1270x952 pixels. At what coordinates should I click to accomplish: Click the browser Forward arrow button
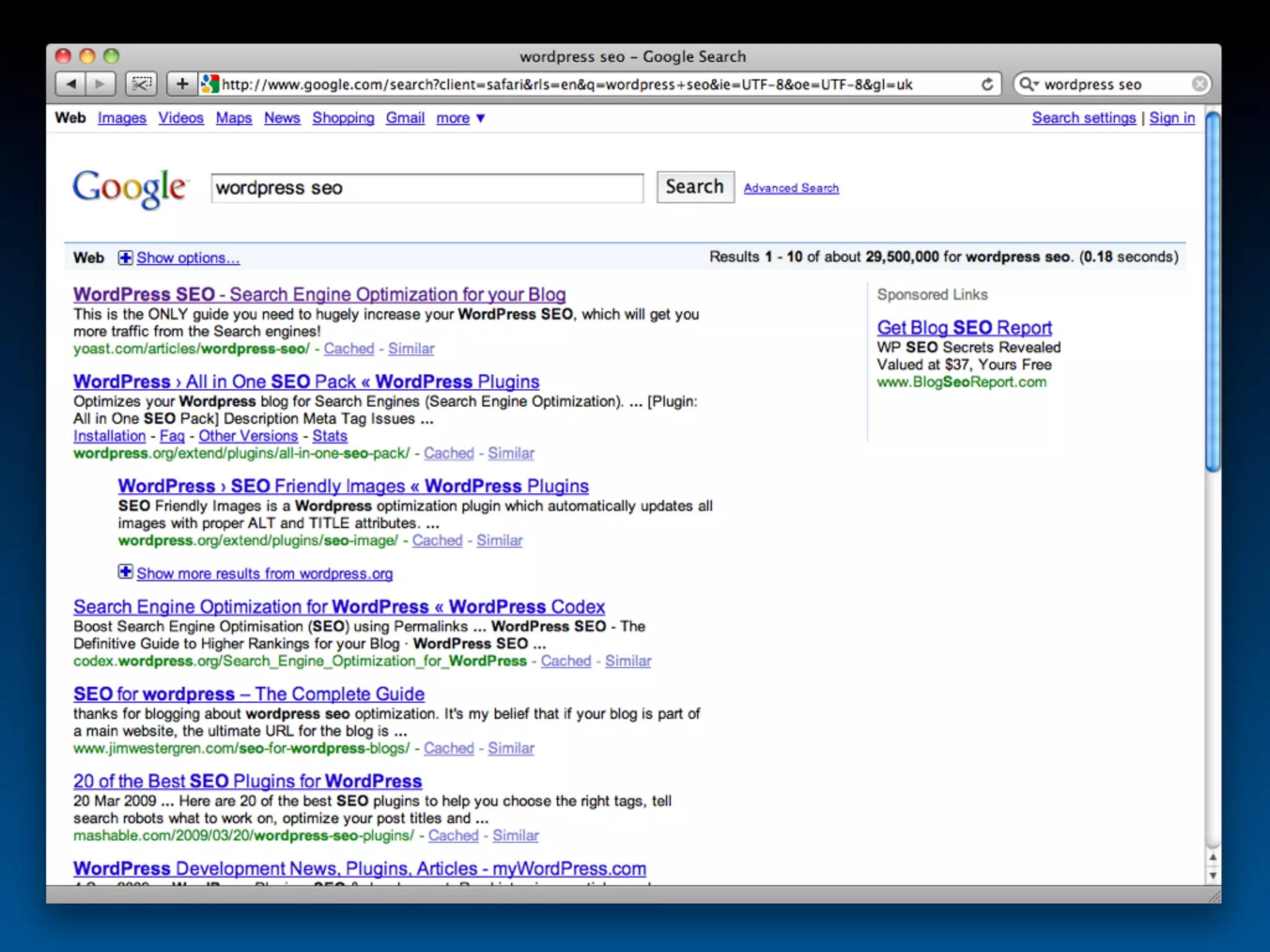[x=100, y=84]
